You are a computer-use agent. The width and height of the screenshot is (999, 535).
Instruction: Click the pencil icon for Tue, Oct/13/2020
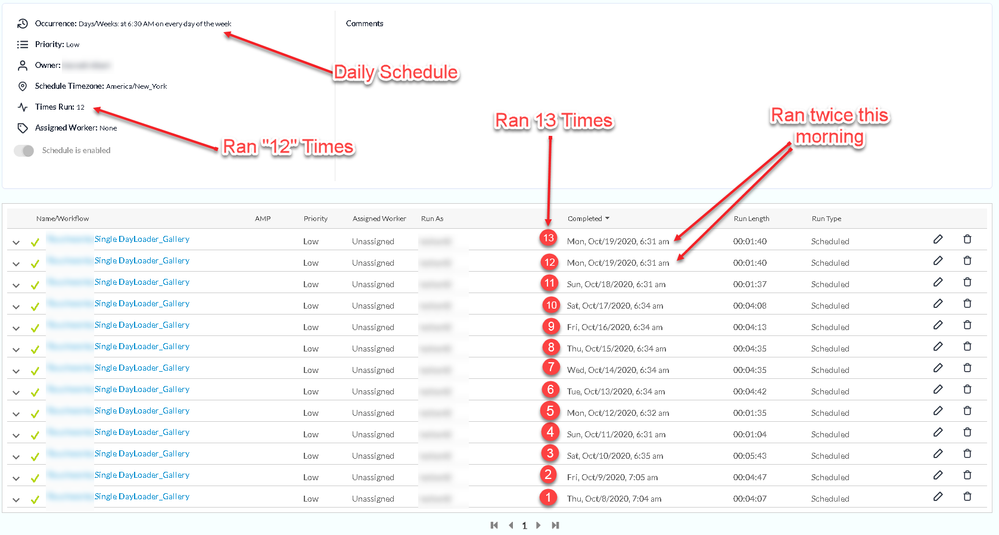[938, 389]
